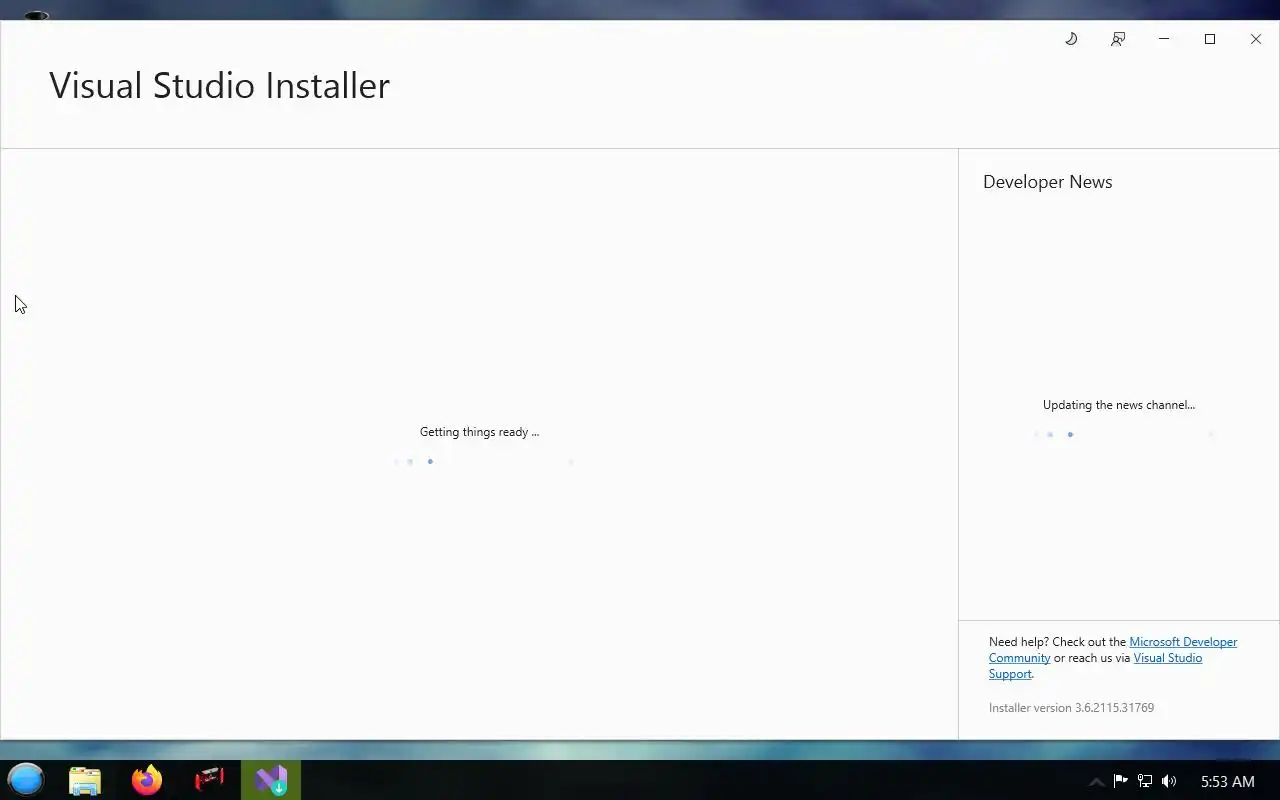Click the 5:53 AM clock
This screenshot has height=800, width=1280.
click(x=1227, y=782)
